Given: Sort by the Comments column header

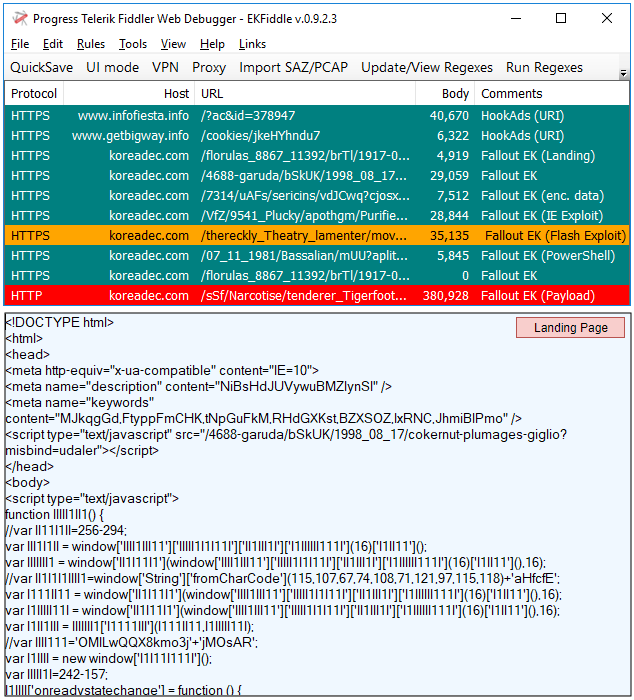Looking at the screenshot, I should click(552, 94).
